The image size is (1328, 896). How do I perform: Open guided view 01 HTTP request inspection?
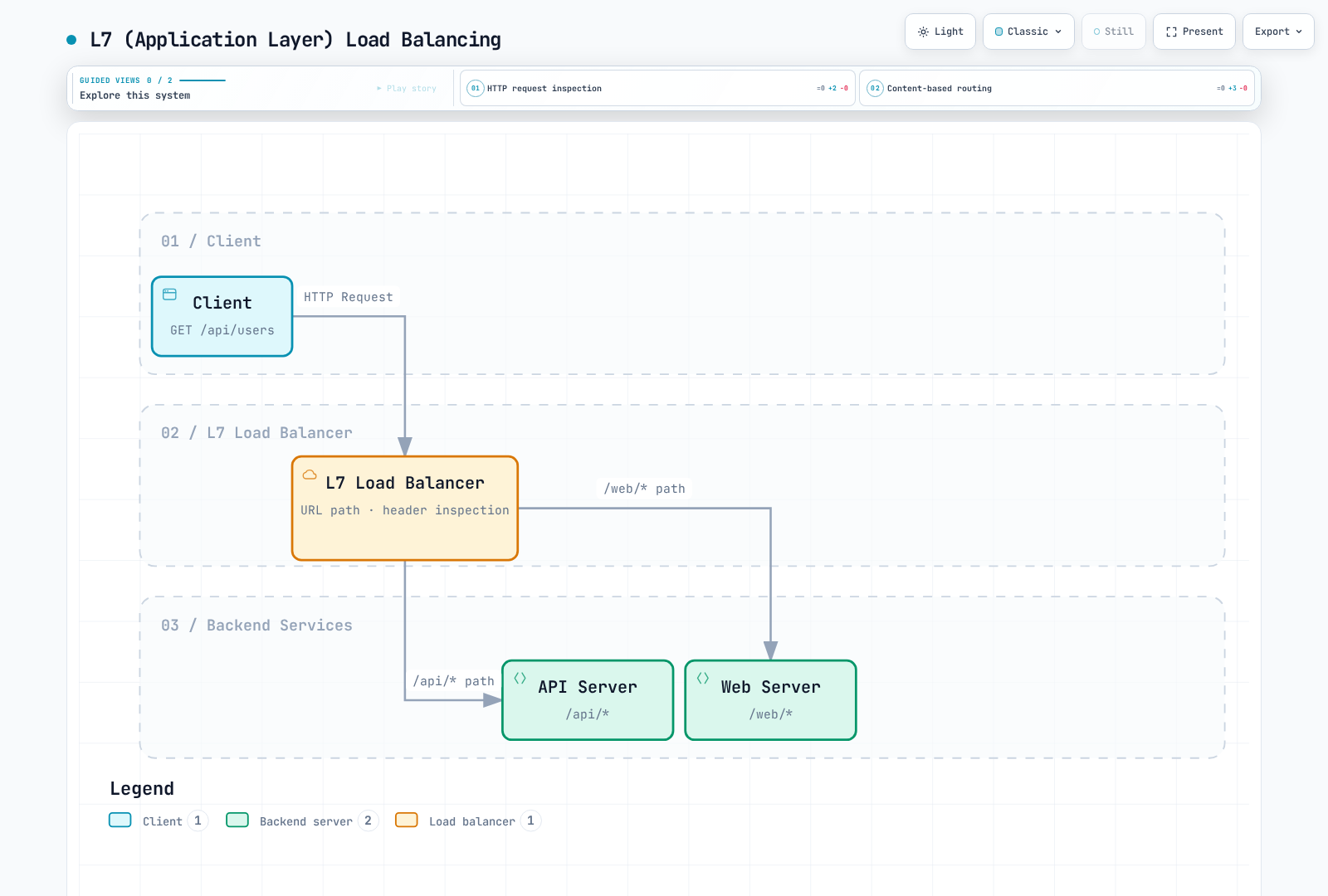click(657, 88)
